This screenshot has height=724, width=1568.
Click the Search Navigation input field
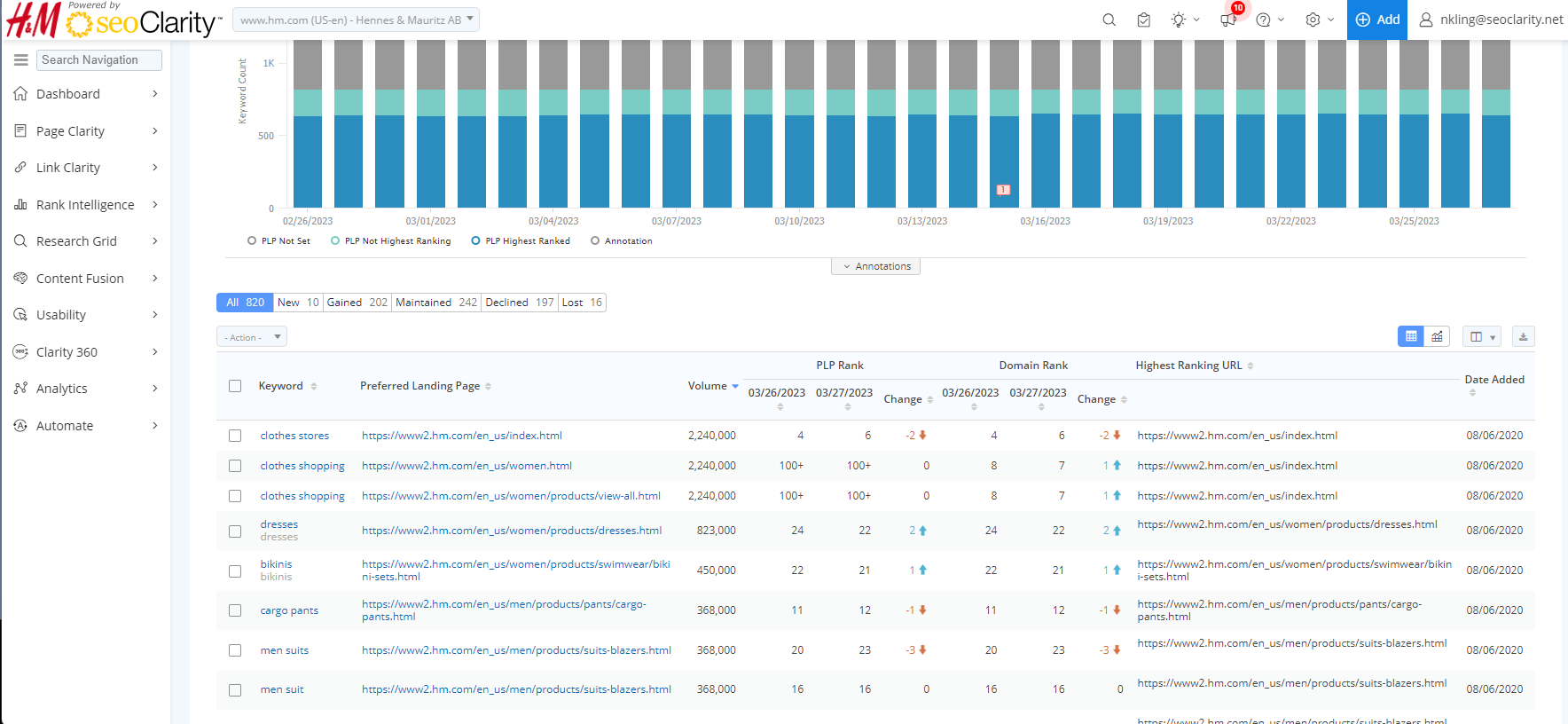(98, 59)
